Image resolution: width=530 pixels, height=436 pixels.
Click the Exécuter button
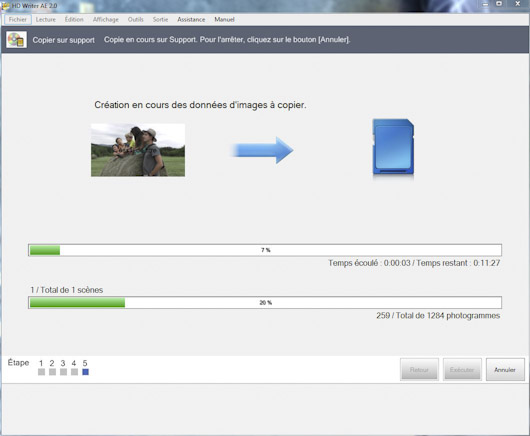click(462, 370)
